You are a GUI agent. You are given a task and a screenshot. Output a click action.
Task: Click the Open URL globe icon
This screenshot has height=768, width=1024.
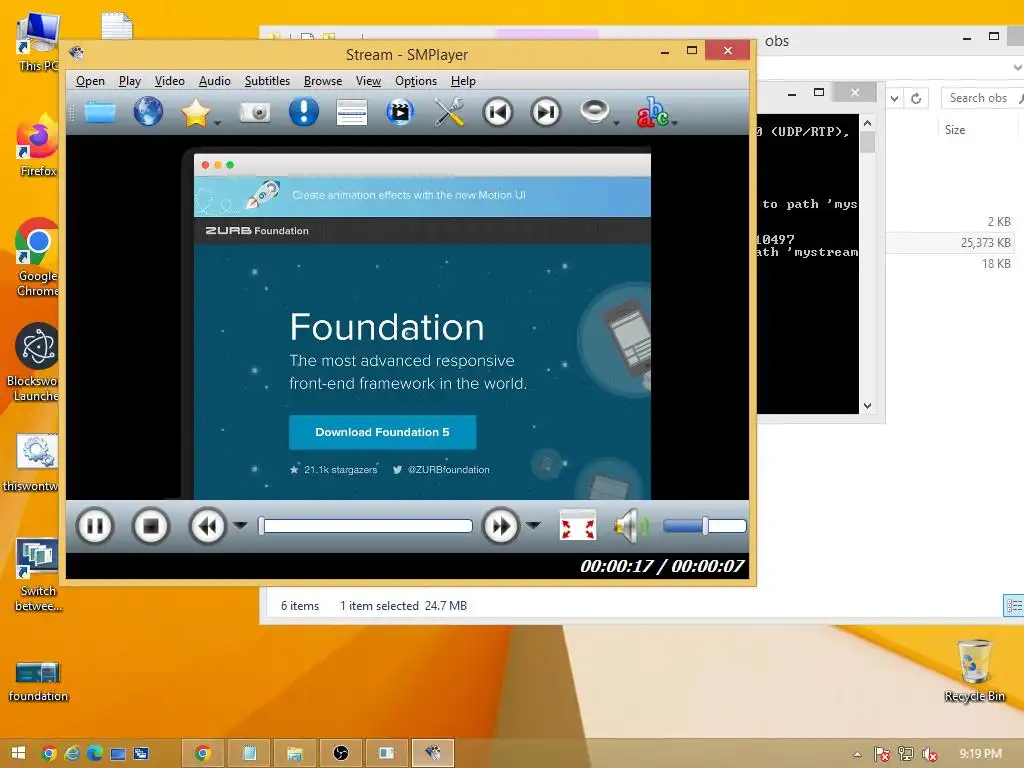pos(148,112)
